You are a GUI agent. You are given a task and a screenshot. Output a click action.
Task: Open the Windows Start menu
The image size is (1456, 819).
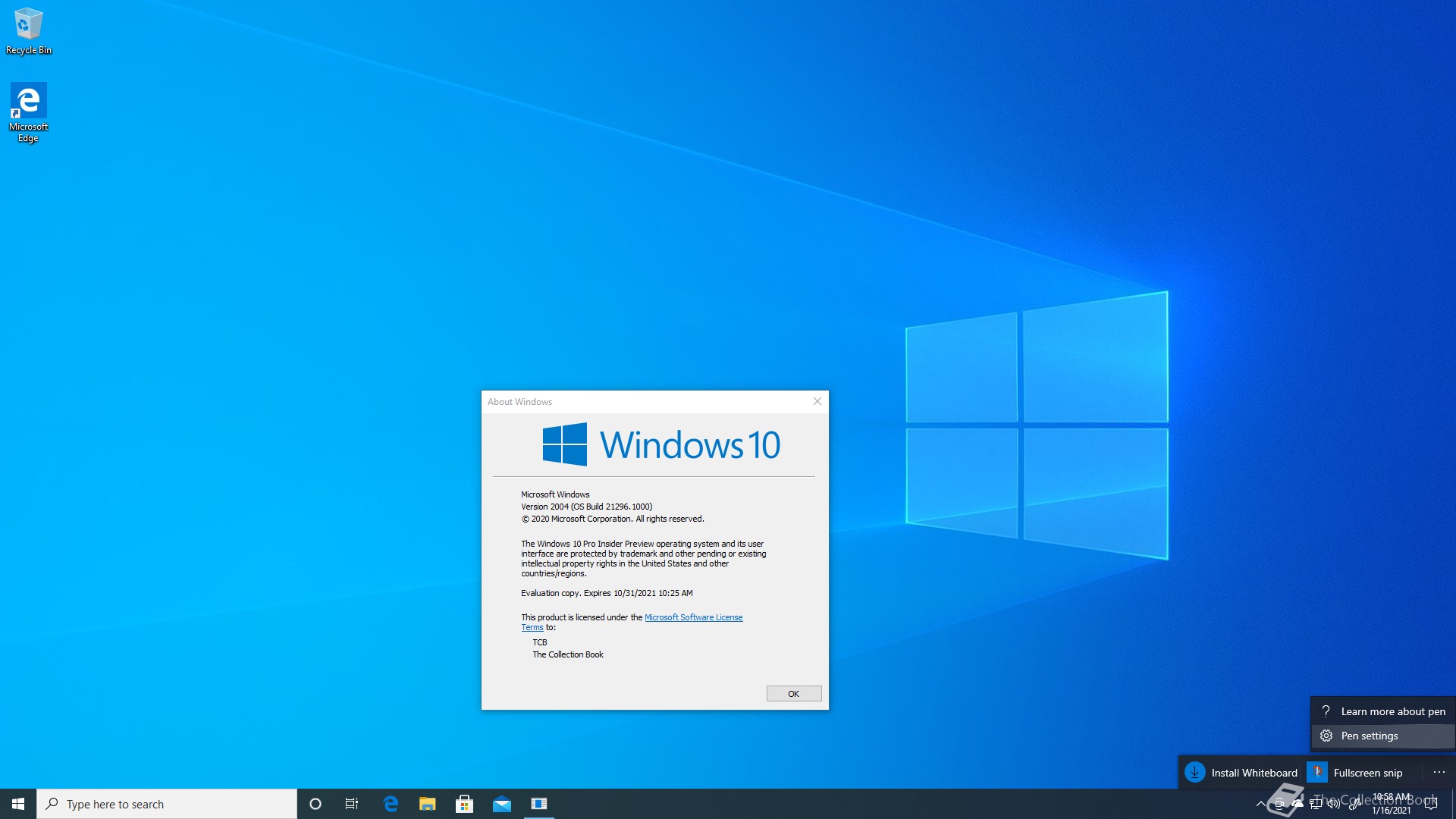18,804
